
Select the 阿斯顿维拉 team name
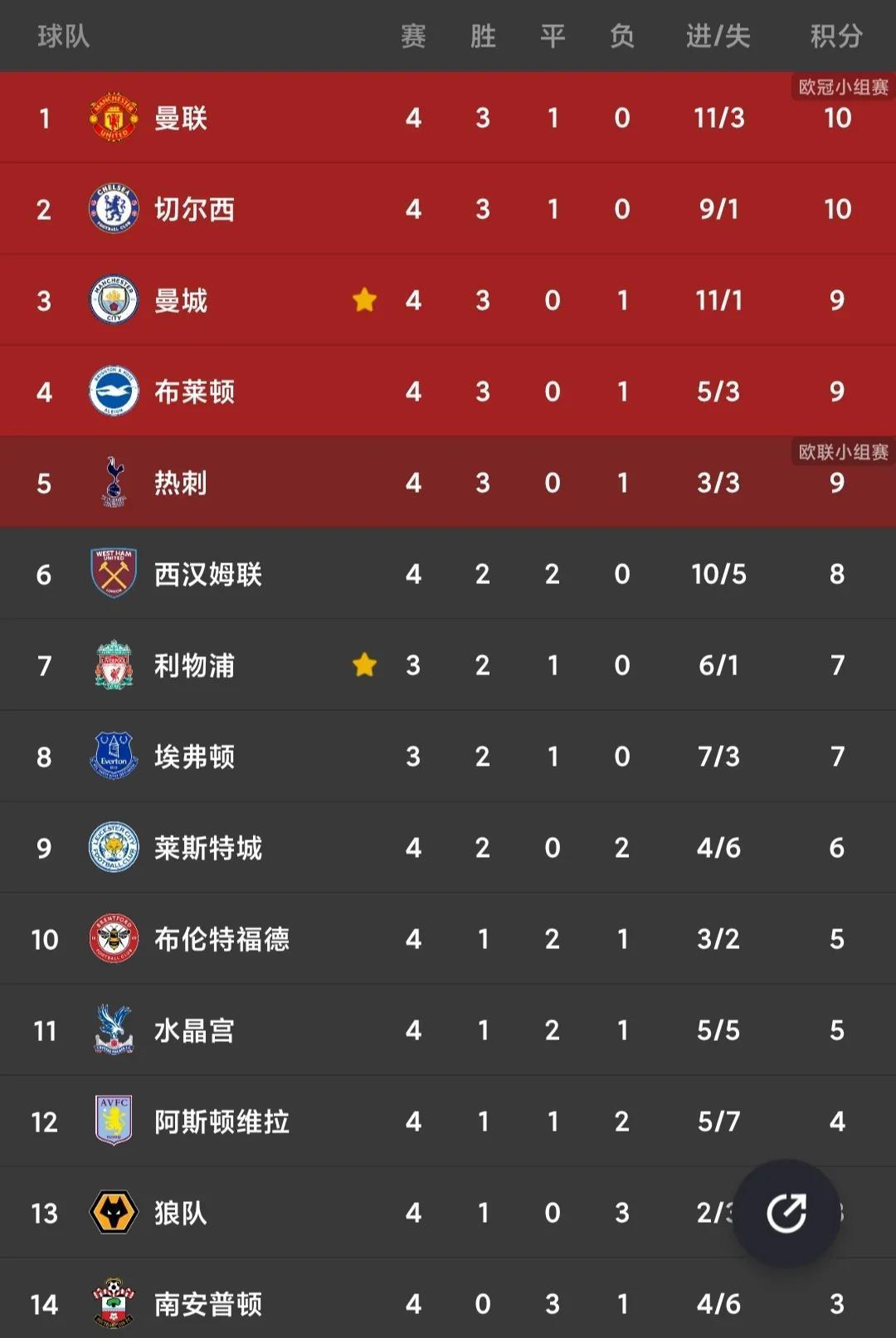[x=222, y=1121]
